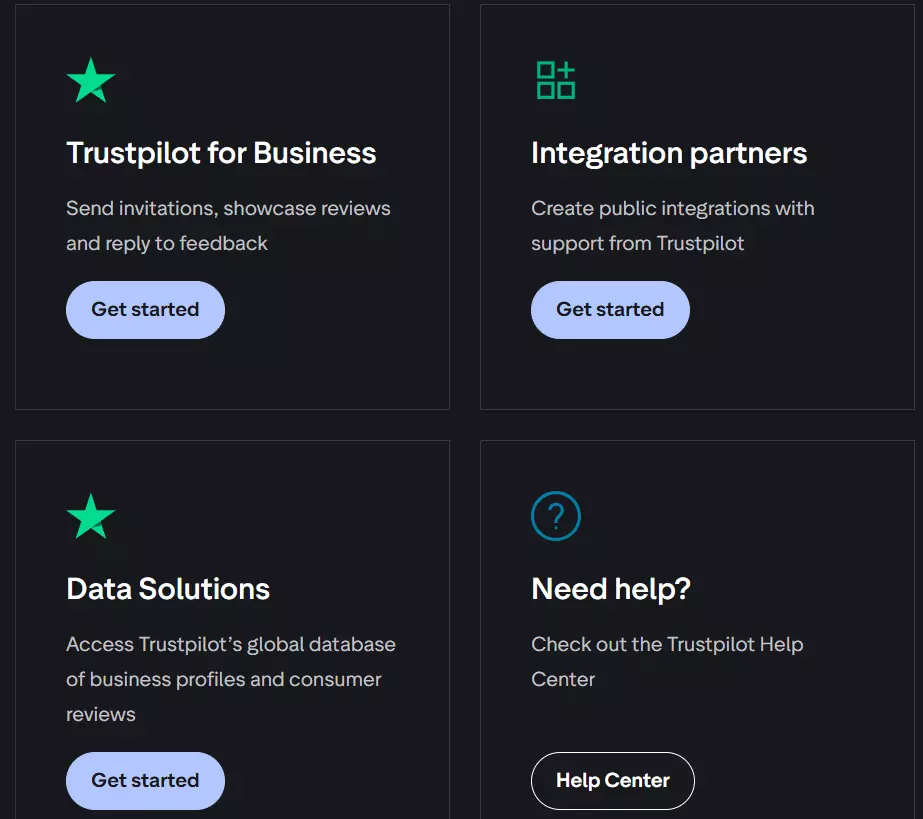923x819 pixels.
Task: Click the green star icon above Data Solutions
Action: [x=91, y=516]
